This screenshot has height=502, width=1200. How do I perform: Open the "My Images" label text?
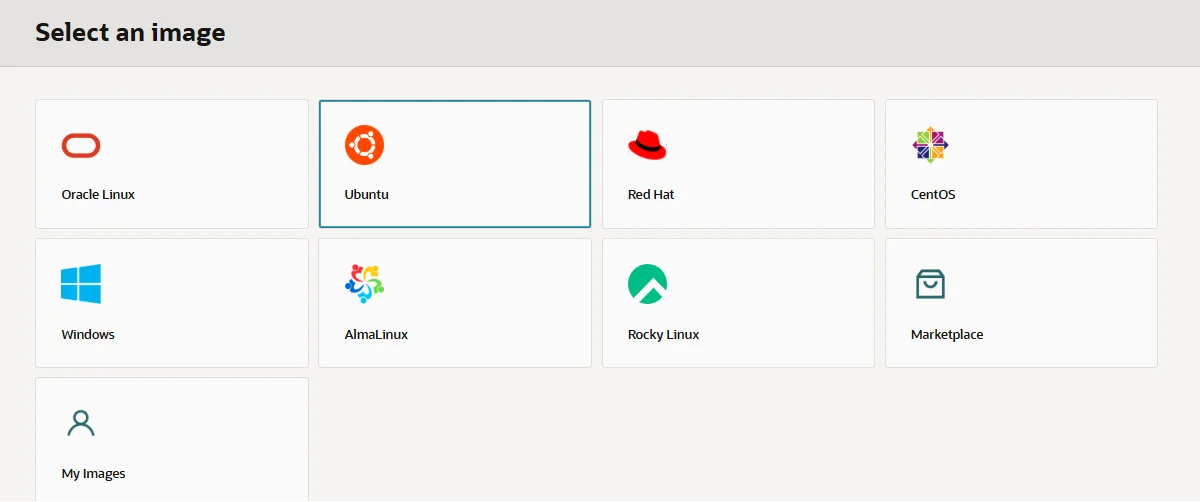click(94, 474)
